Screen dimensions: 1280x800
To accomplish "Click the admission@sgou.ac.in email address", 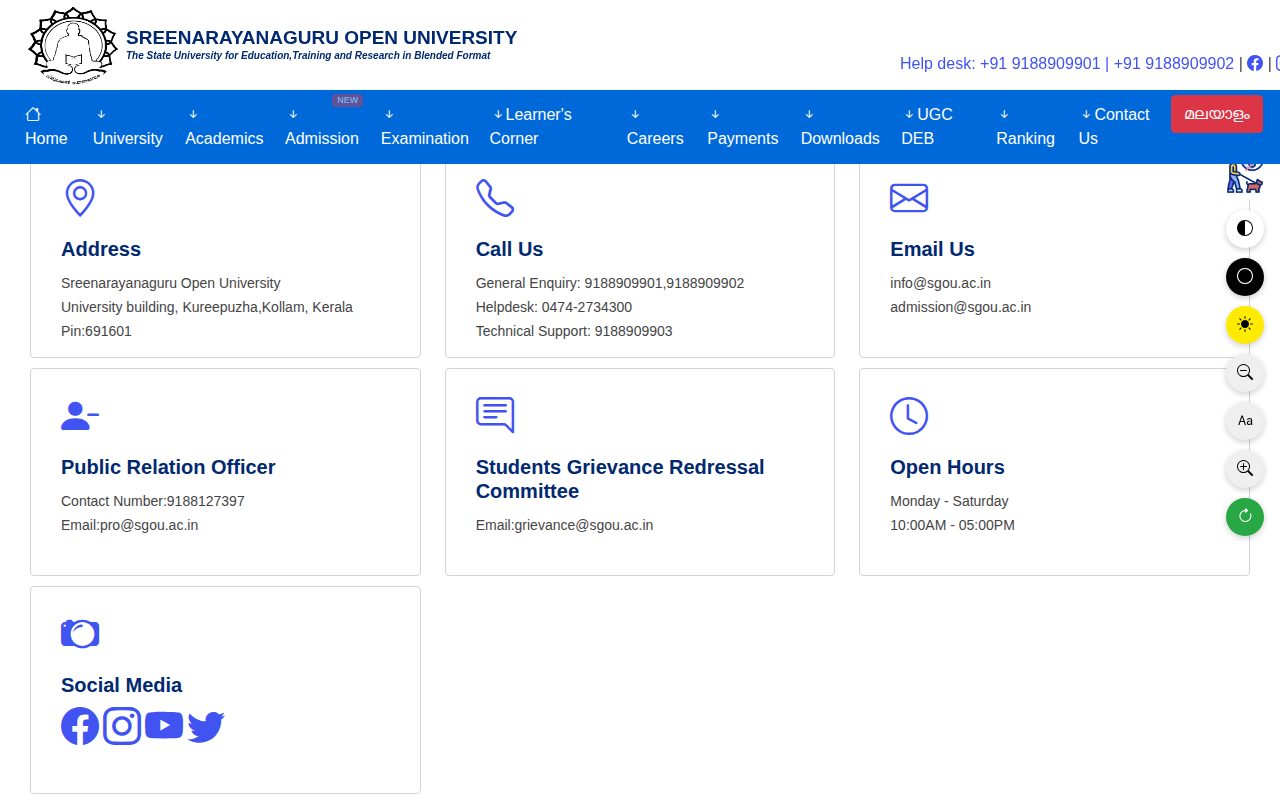I will (x=960, y=307).
